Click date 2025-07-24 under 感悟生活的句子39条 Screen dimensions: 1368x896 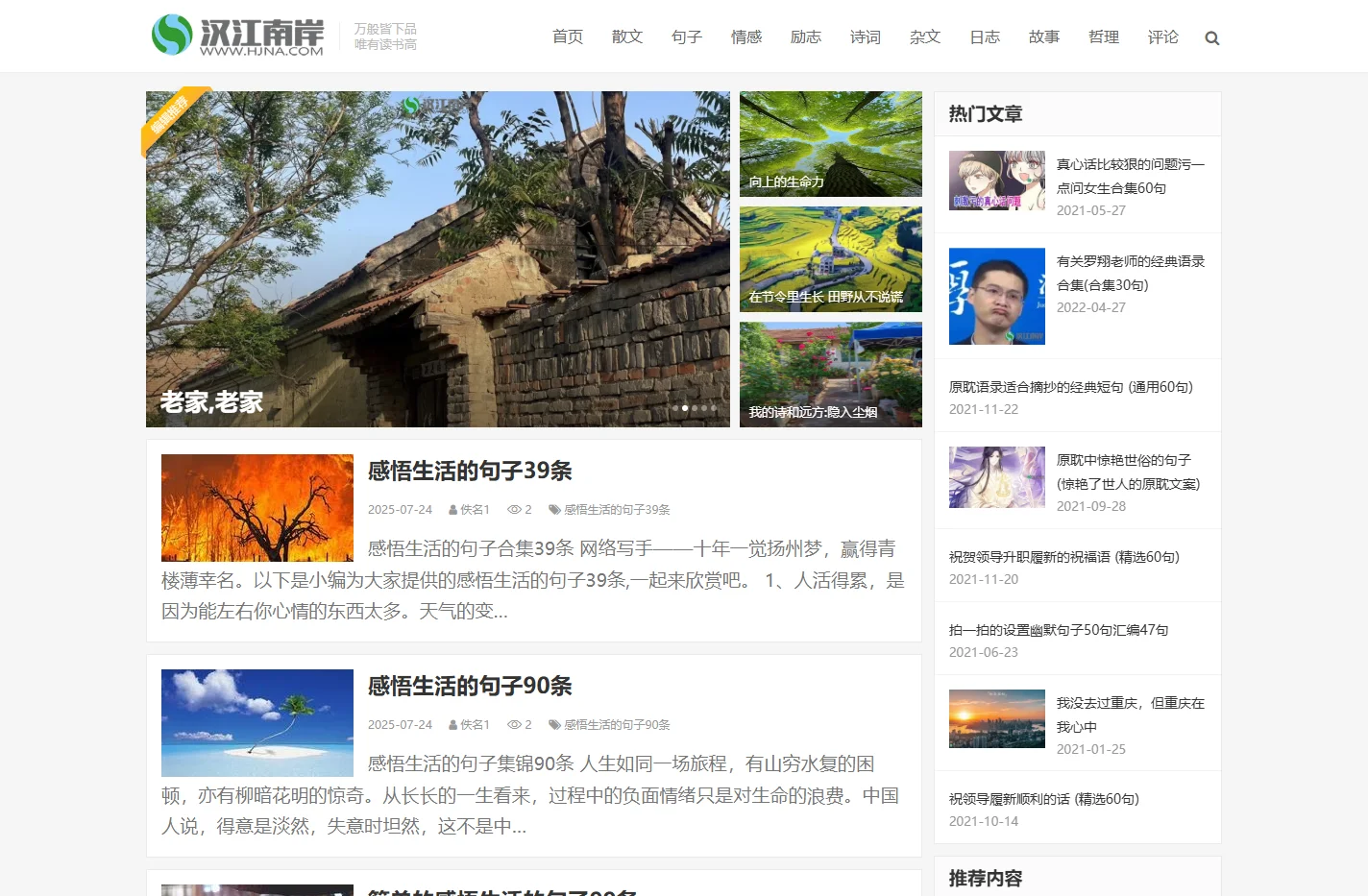click(x=400, y=510)
